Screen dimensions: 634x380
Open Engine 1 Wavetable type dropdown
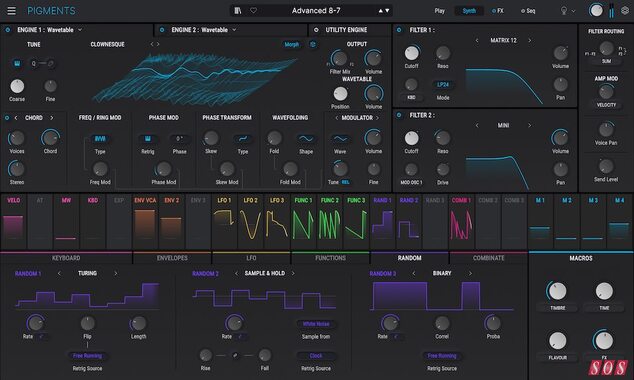click(x=80, y=30)
